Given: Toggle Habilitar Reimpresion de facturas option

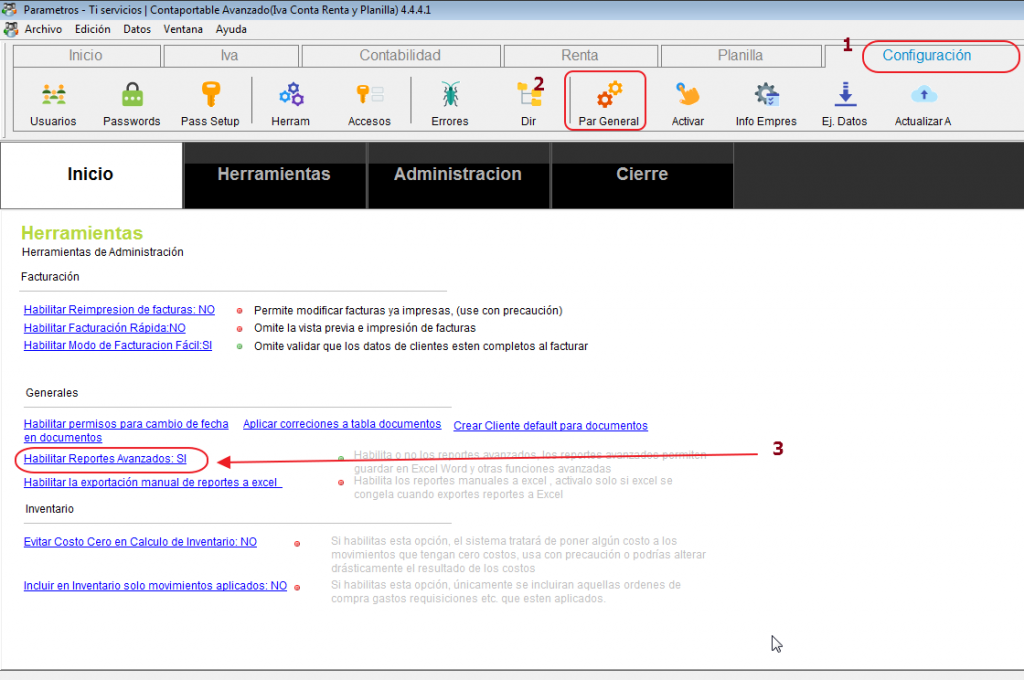Looking at the screenshot, I should 119,310.
